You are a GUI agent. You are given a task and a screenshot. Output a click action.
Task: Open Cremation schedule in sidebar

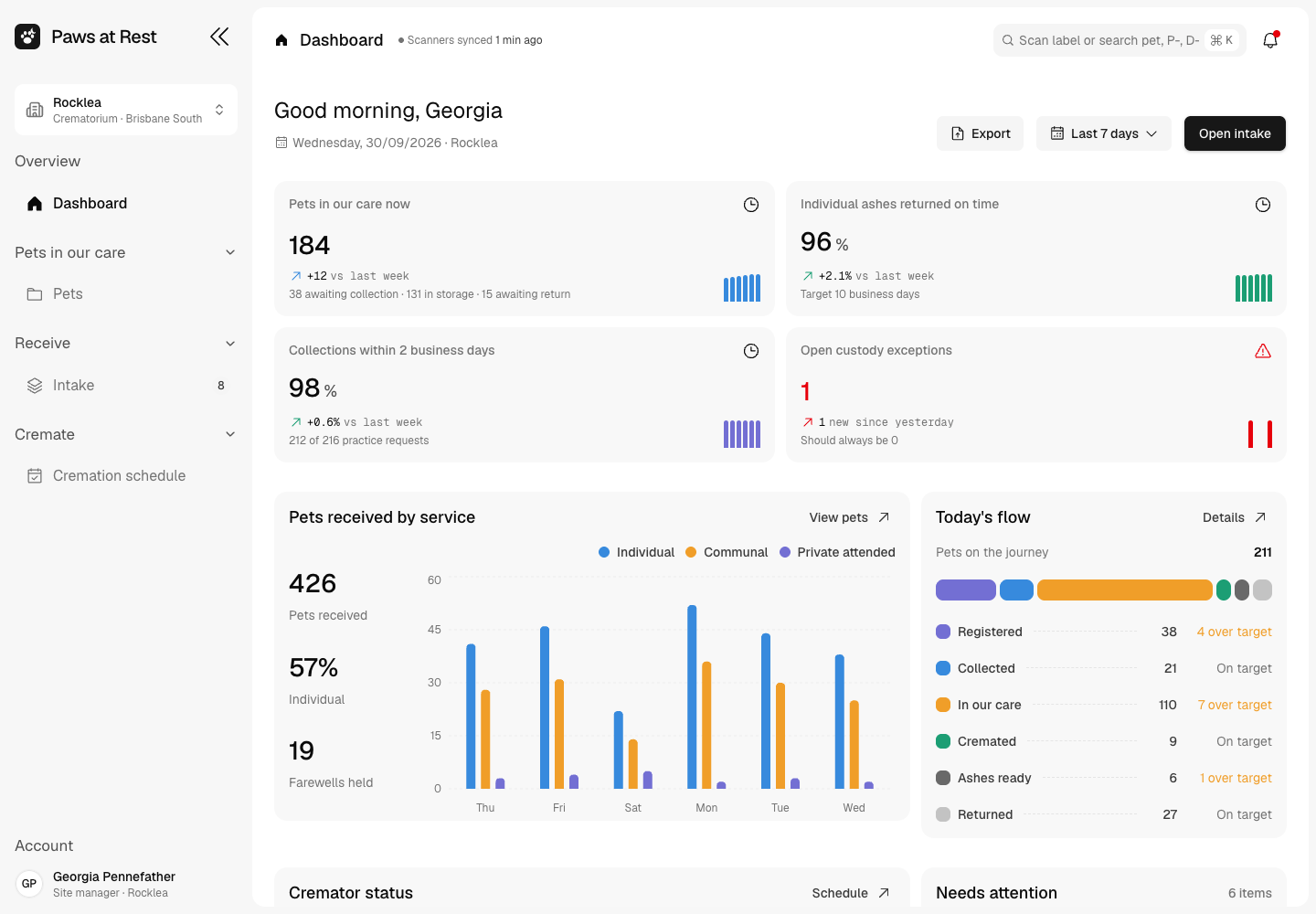tap(126, 476)
